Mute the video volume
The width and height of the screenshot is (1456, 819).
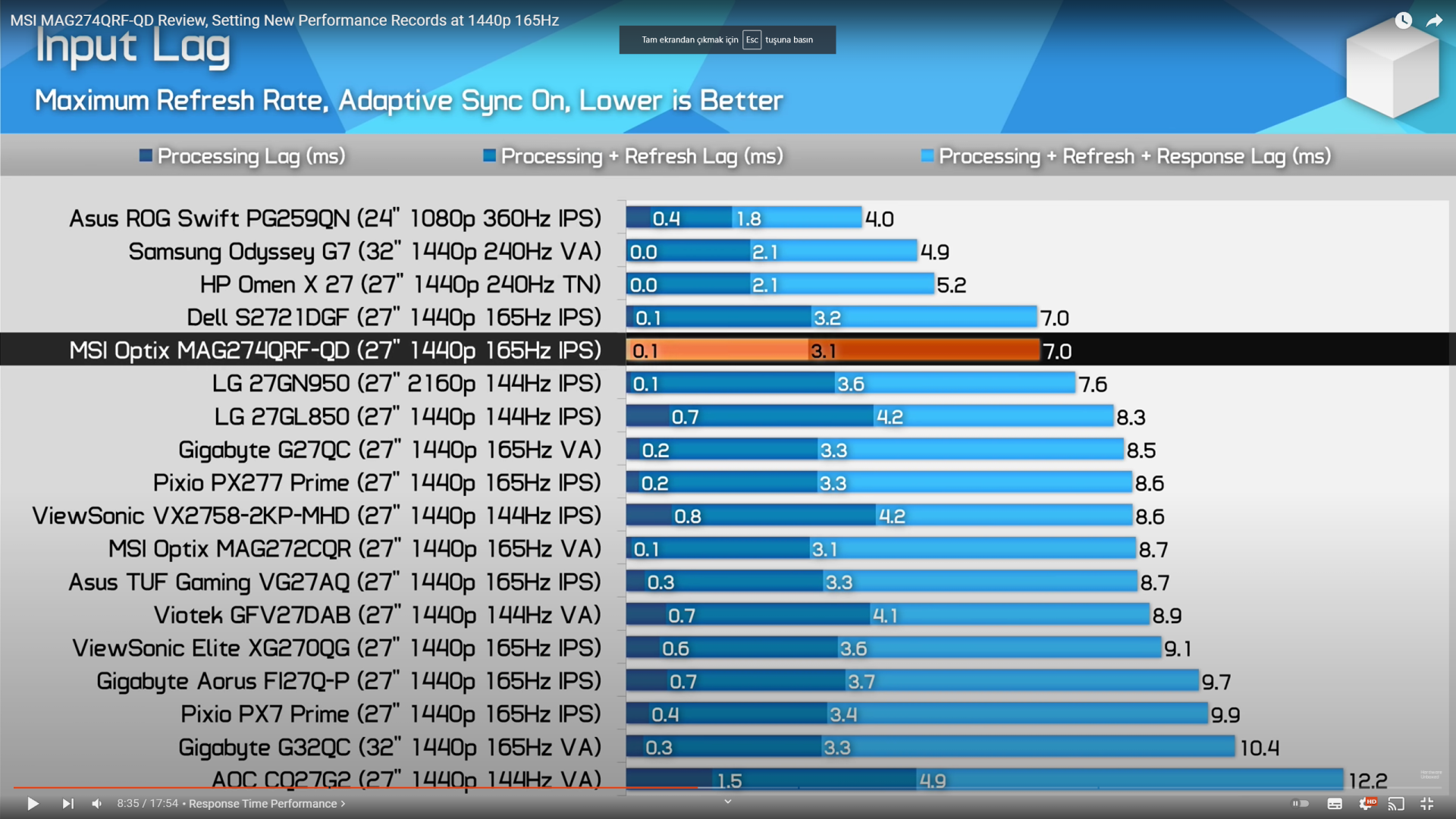point(97,803)
